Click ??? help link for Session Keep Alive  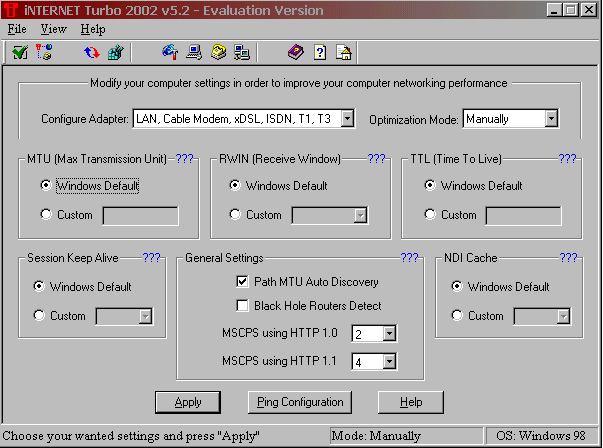pos(151,257)
